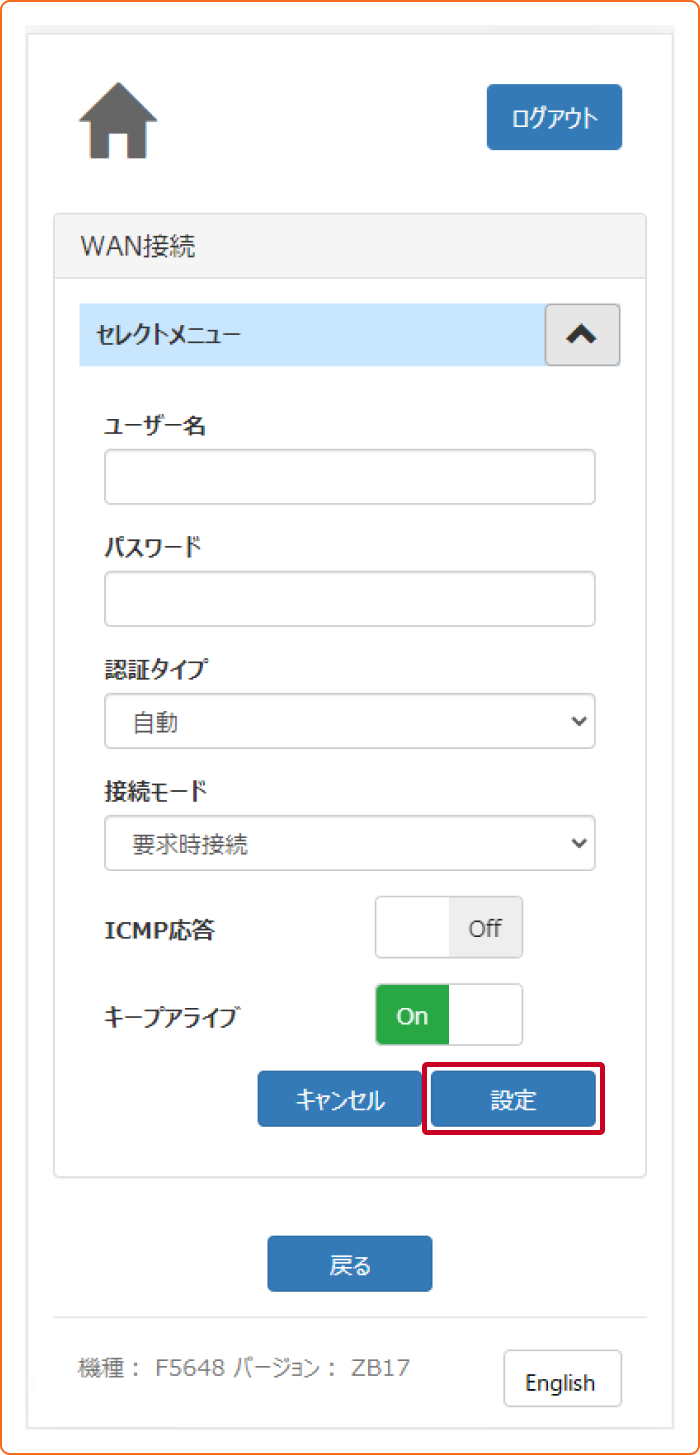Click the highlighted 設定 confirmation button

513,1098
